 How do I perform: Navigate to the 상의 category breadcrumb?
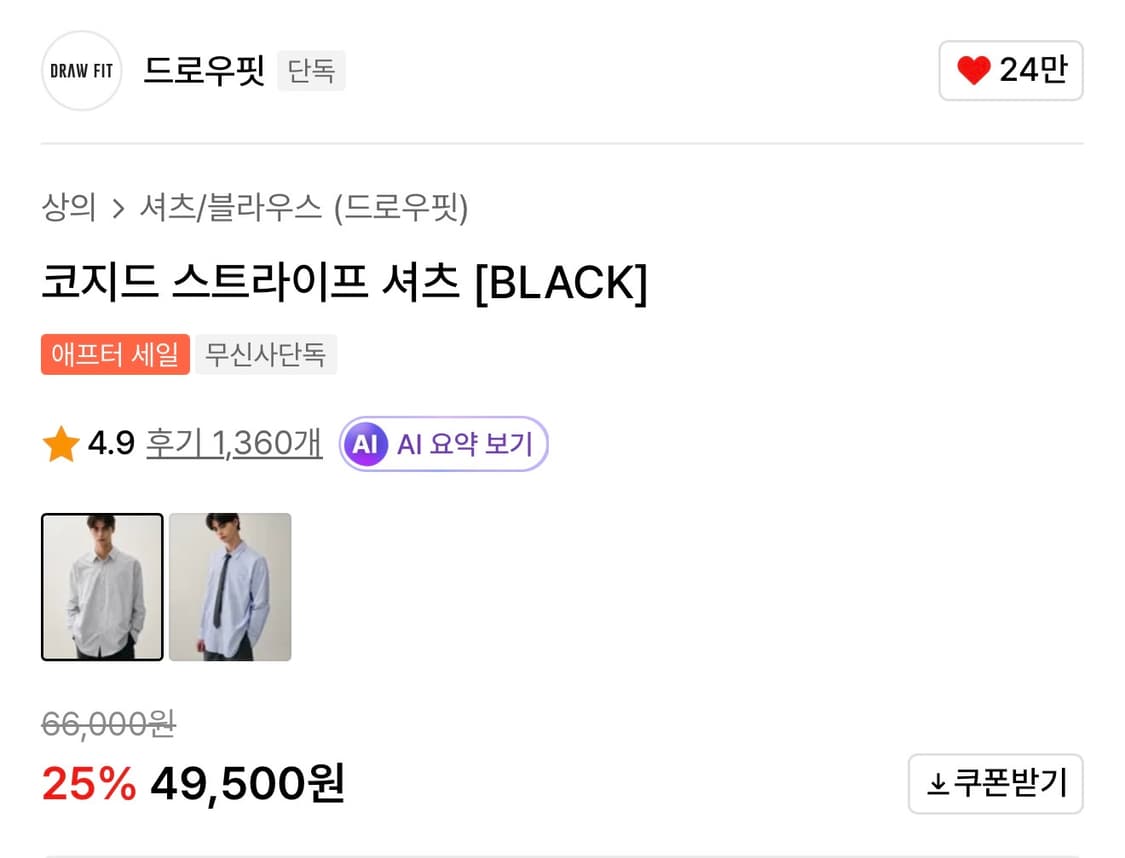click(66, 209)
